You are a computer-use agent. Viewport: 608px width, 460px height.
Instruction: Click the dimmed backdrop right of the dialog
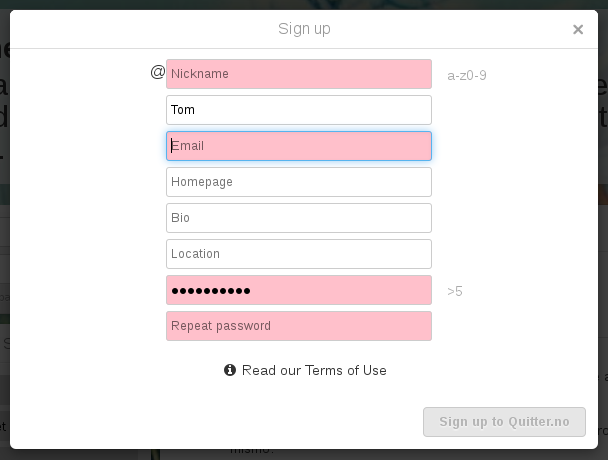coord(603,233)
